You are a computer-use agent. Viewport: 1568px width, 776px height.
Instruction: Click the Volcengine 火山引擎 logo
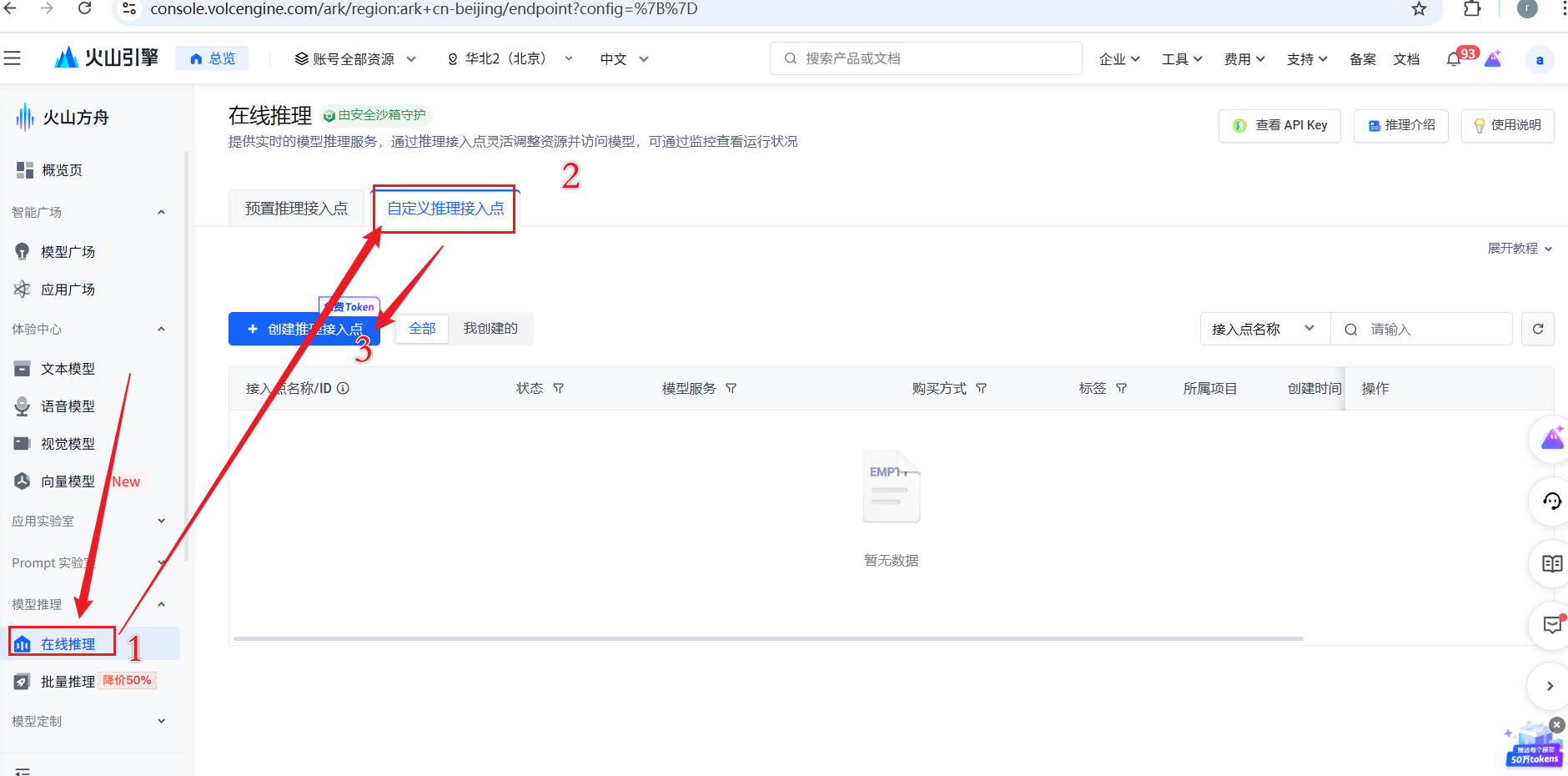tap(106, 58)
